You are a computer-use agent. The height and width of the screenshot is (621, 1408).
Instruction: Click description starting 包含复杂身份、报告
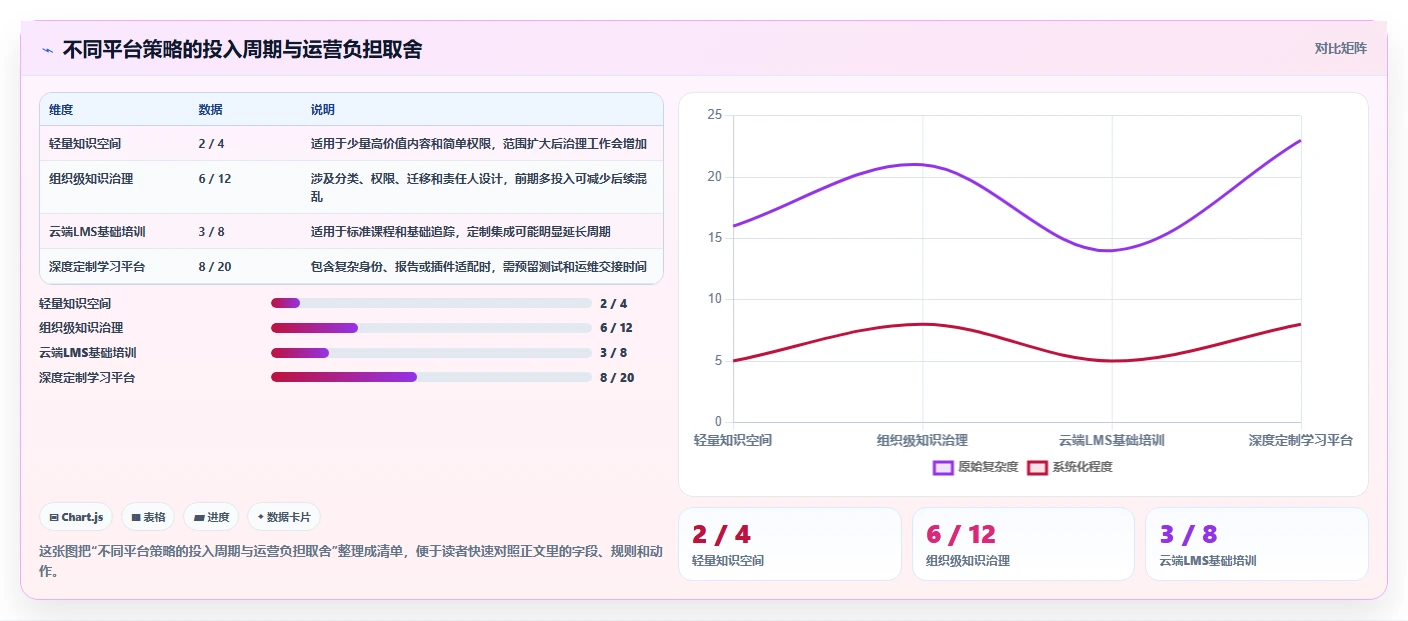click(478, 266)
